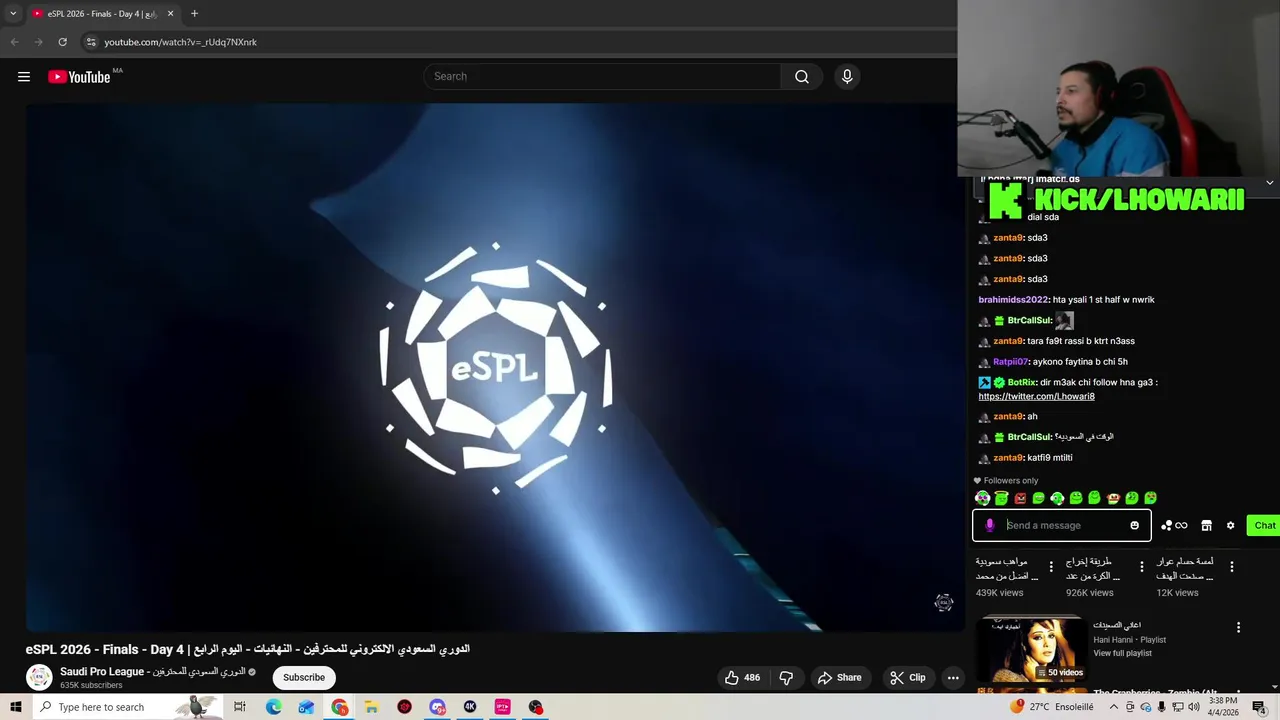Open emoji picker in chat input
This screenshot has height=720, width=1280.
click(1134, 525)
